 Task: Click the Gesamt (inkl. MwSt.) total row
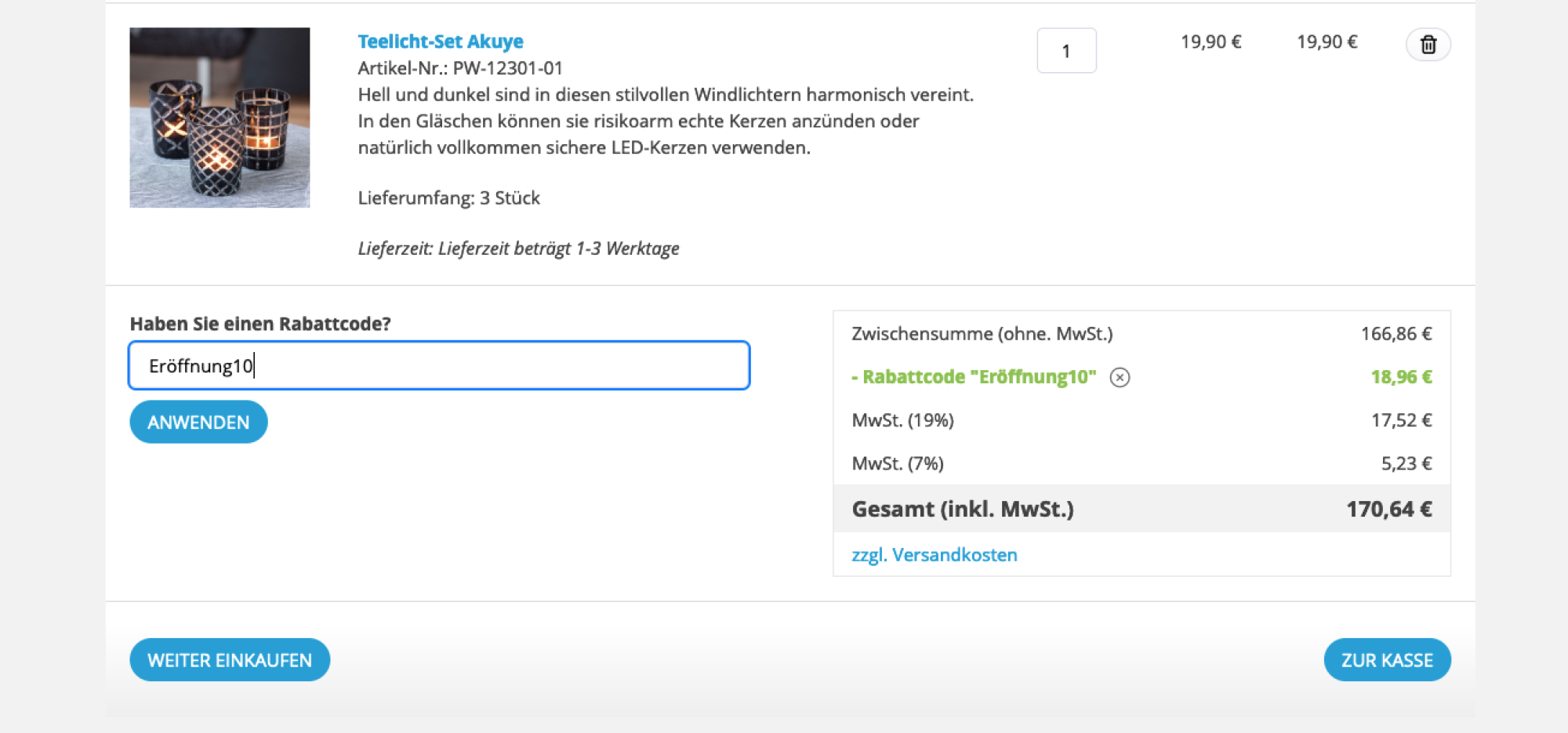click(963, 509)
